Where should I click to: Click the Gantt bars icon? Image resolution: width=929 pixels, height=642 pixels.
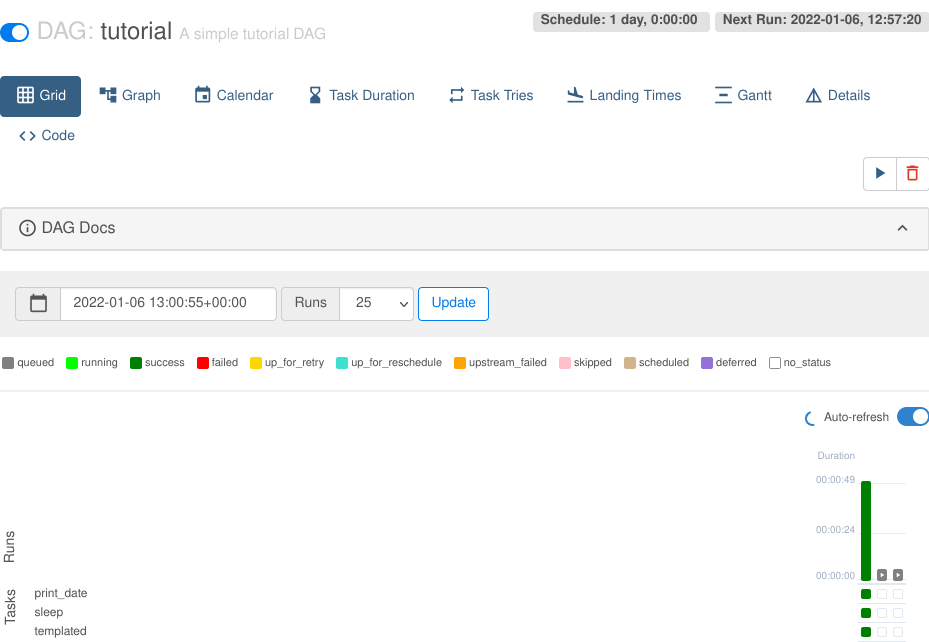[x=723, y=95]
